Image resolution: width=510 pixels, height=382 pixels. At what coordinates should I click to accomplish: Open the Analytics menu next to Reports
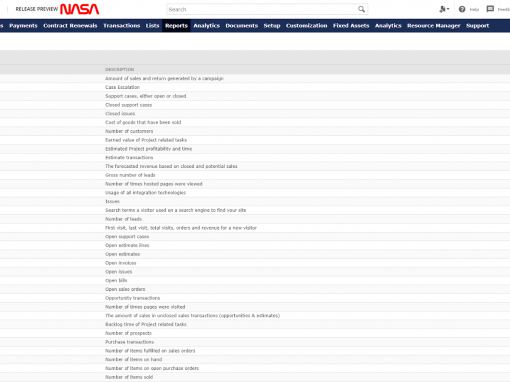(207, 26)
